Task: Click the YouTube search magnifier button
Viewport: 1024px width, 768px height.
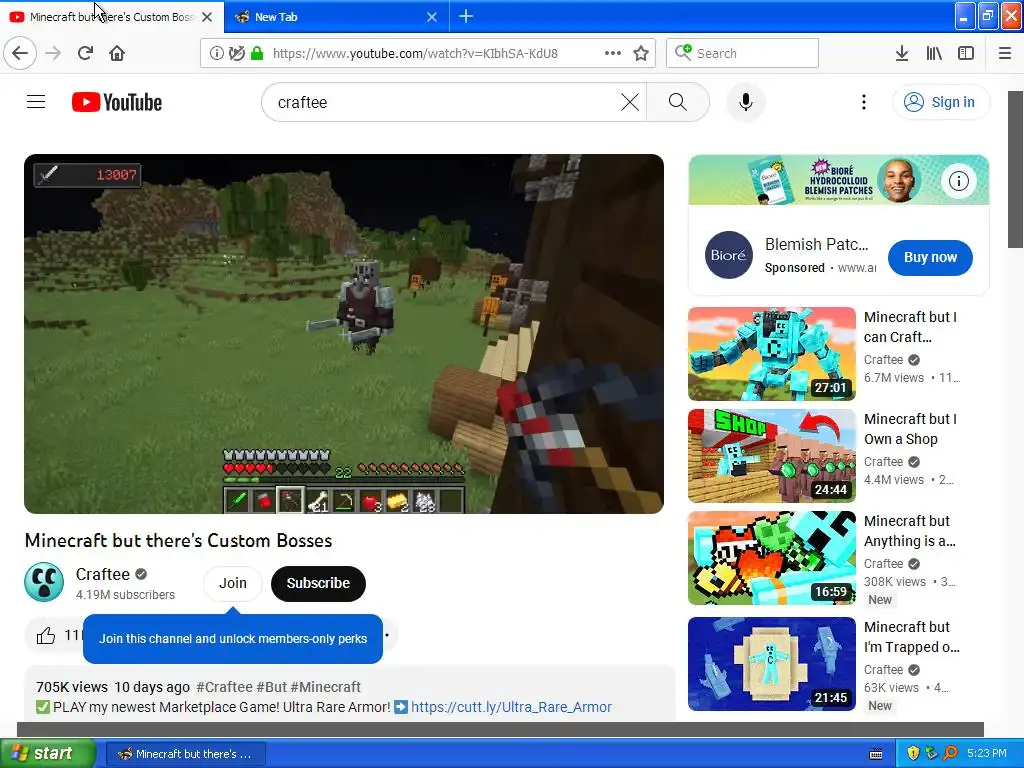Action: (x=678, y=102)
